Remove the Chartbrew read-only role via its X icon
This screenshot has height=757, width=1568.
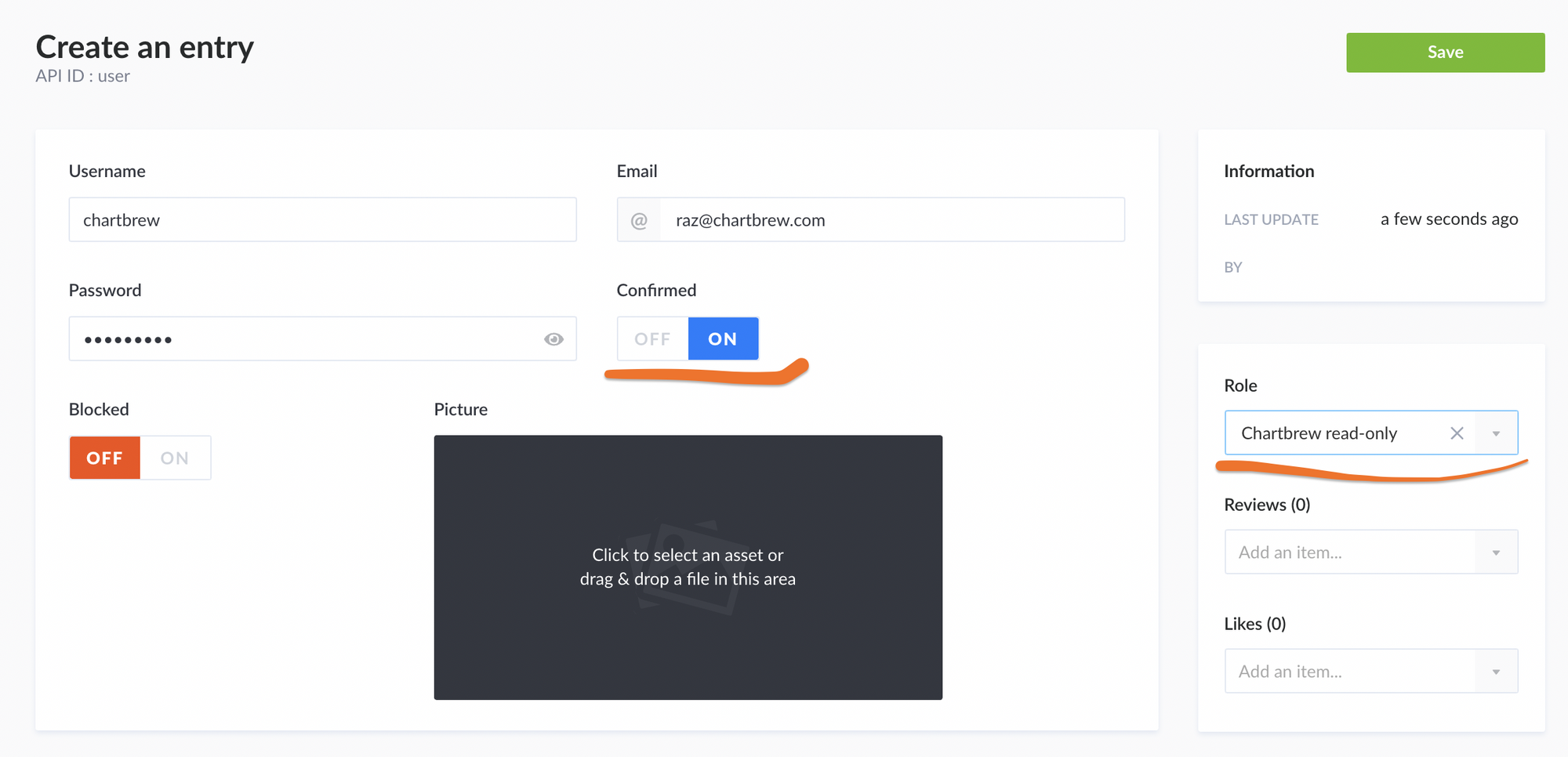click(x=1457, y=433)
